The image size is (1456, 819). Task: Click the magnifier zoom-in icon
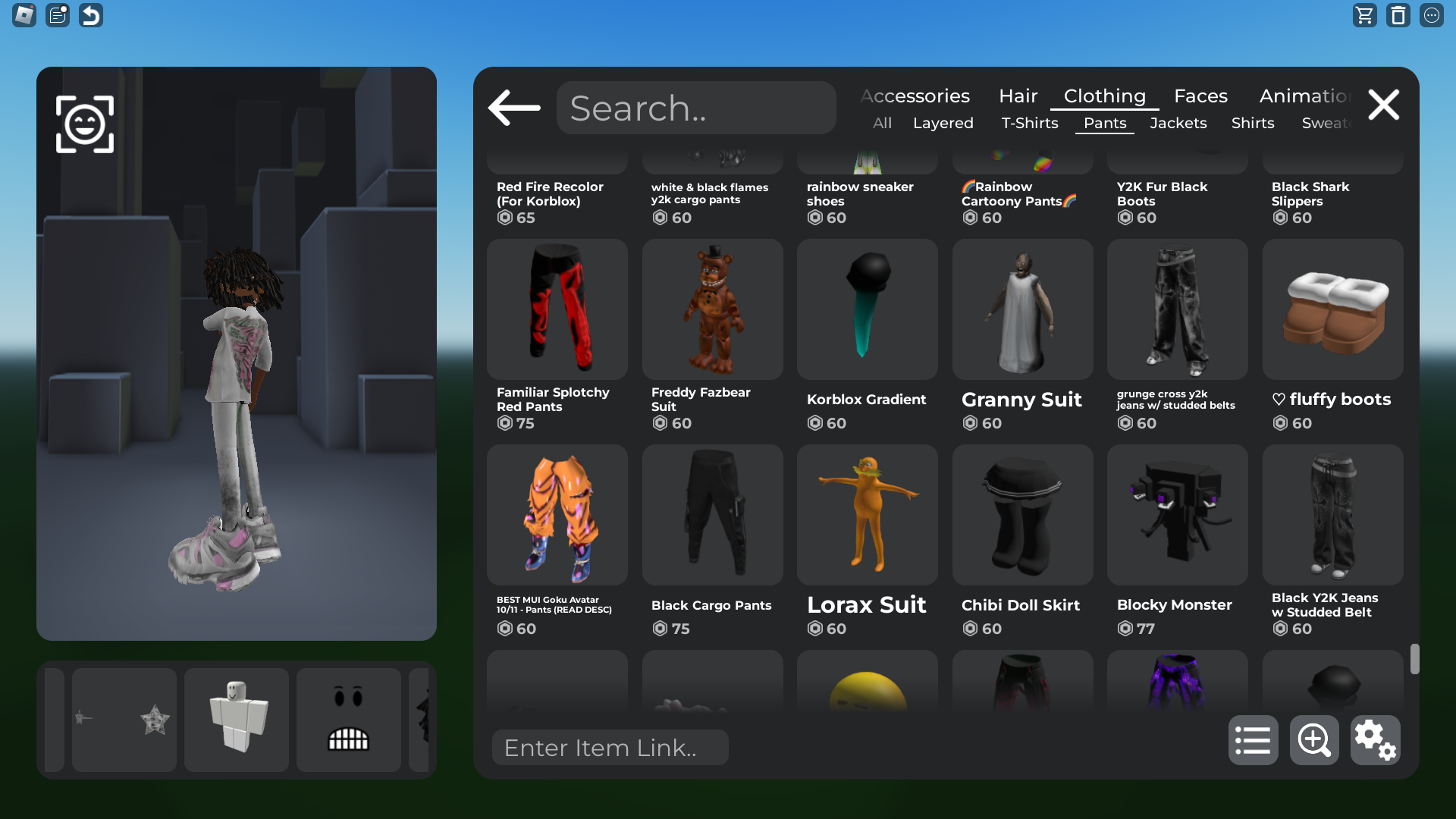(x=1314, y=740)
